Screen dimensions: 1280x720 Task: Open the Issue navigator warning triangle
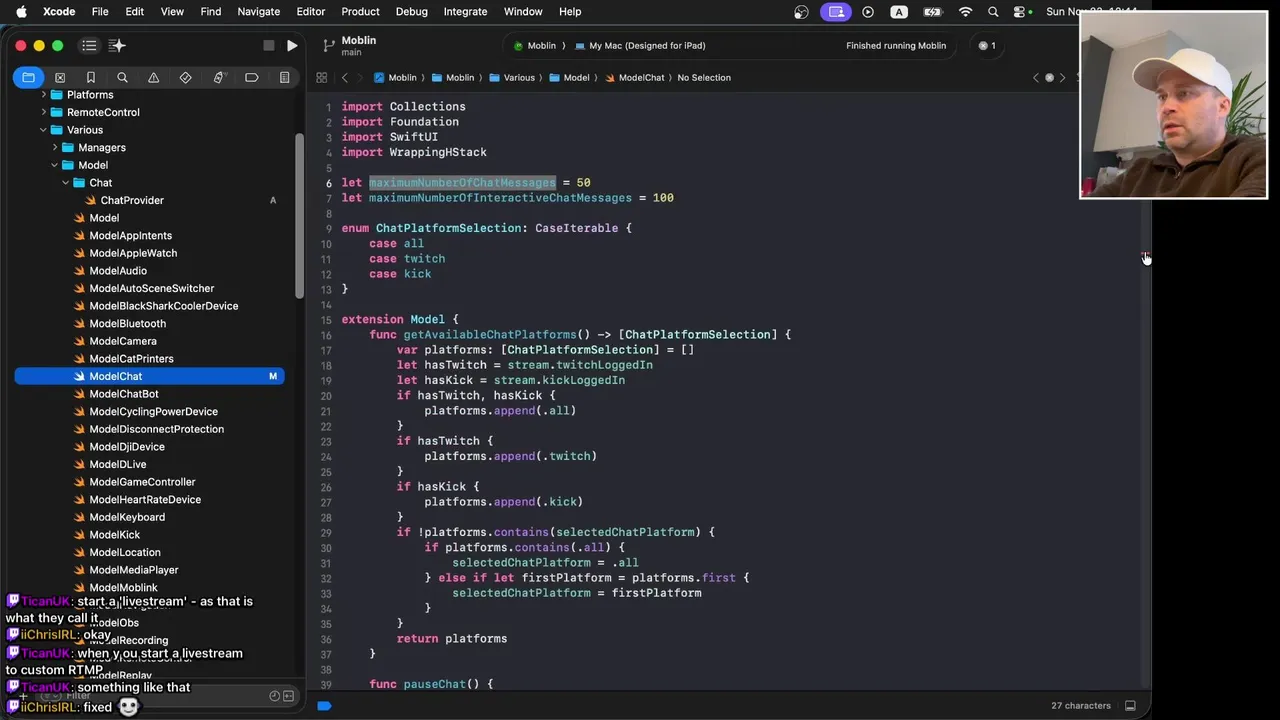153,77
